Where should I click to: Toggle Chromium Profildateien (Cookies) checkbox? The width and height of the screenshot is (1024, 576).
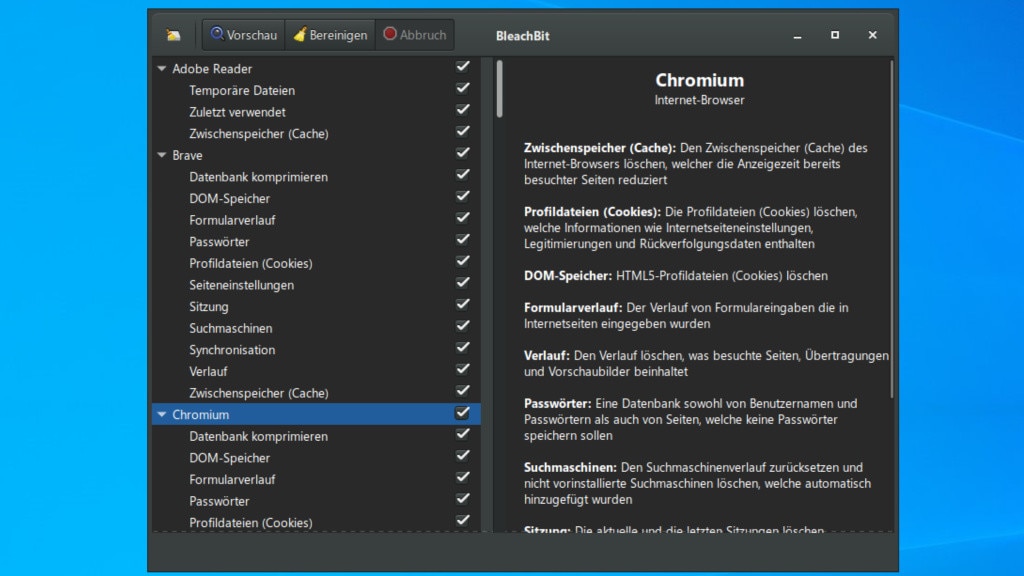462,520
